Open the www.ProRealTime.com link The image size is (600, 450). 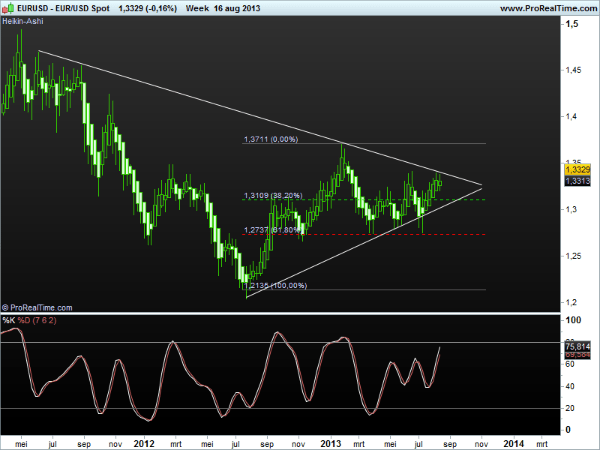[549, 8]
